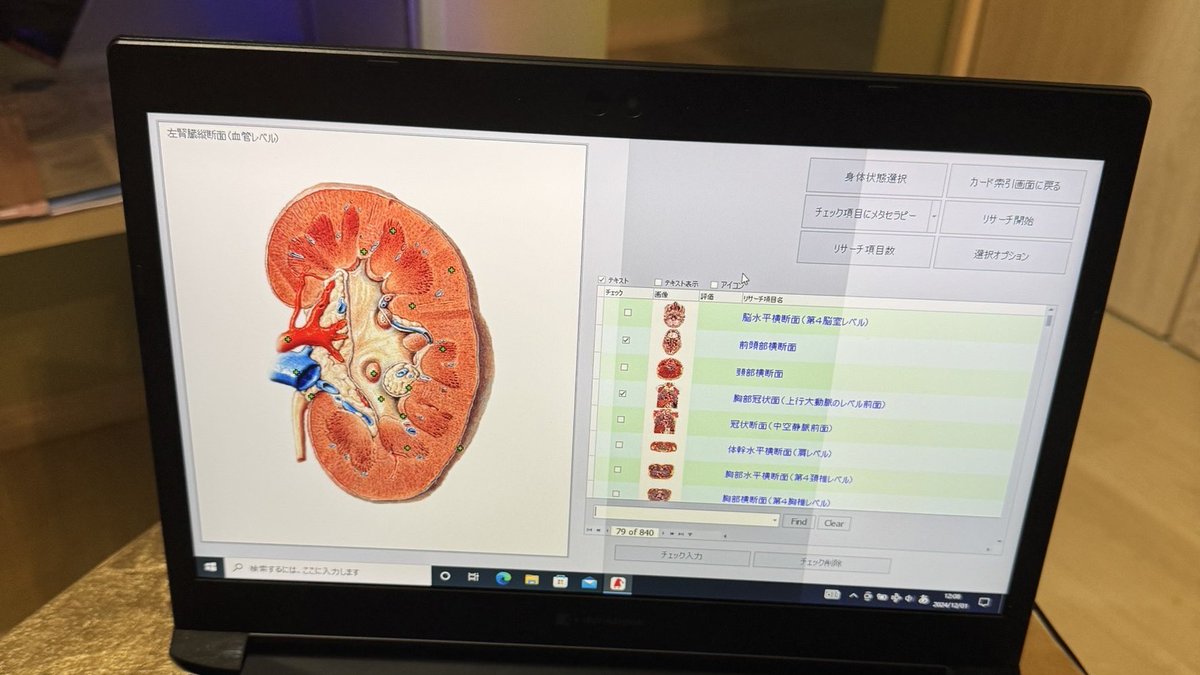Enable the アイコン checkbox
The width and height of the screenshot is (1200, 675).
coord(714,284)
